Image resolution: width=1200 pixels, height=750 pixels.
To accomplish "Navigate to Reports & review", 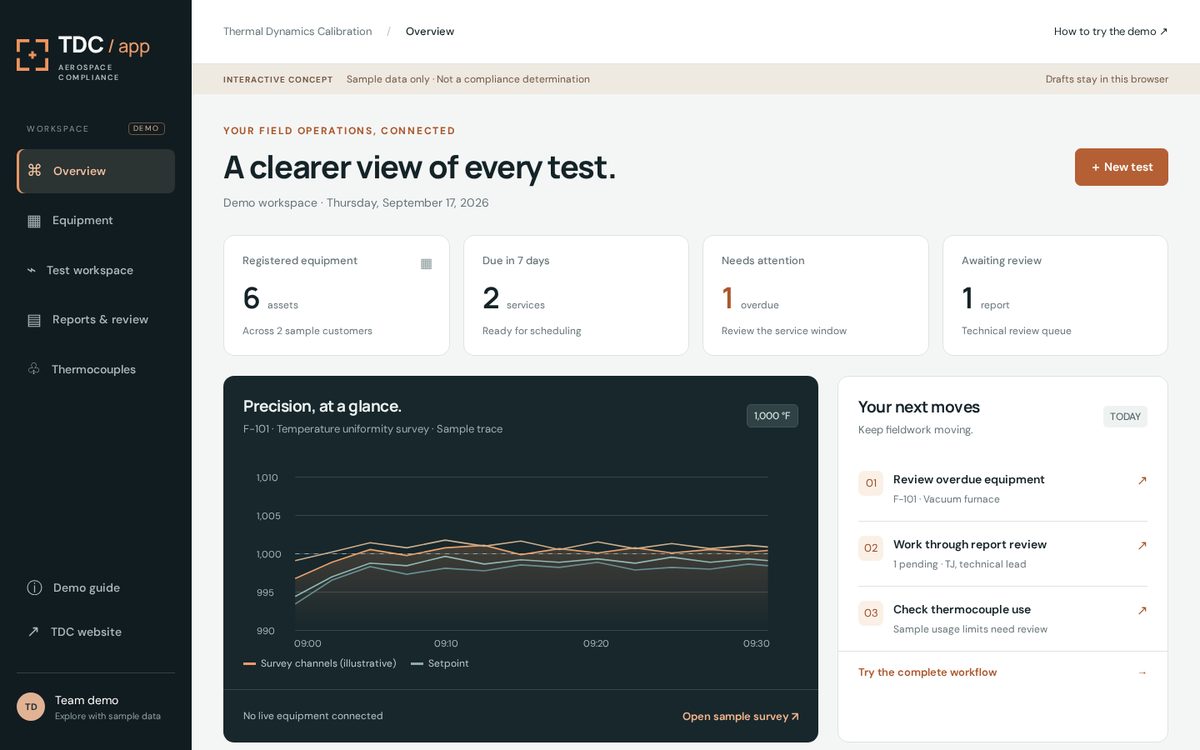I will click(96, 320).
